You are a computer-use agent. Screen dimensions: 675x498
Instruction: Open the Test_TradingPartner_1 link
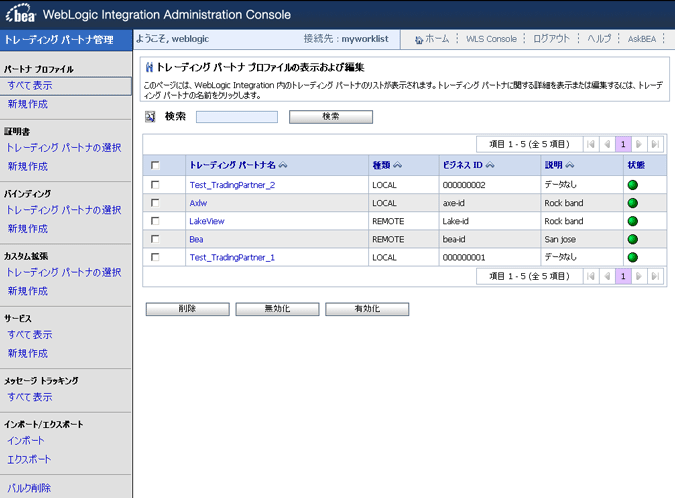(232, 257)
